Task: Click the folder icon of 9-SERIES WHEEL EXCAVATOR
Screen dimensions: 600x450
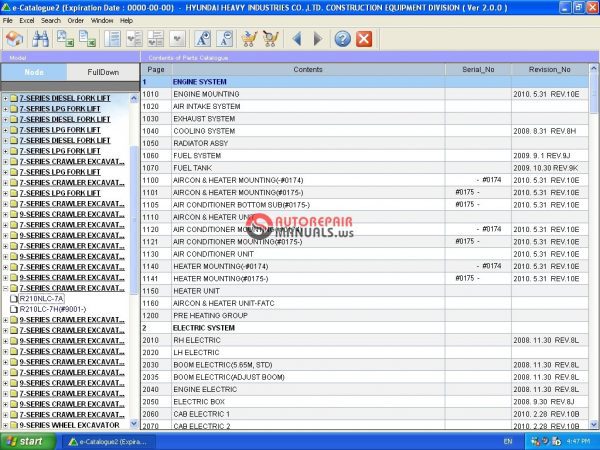Action: tap(14, 425)
